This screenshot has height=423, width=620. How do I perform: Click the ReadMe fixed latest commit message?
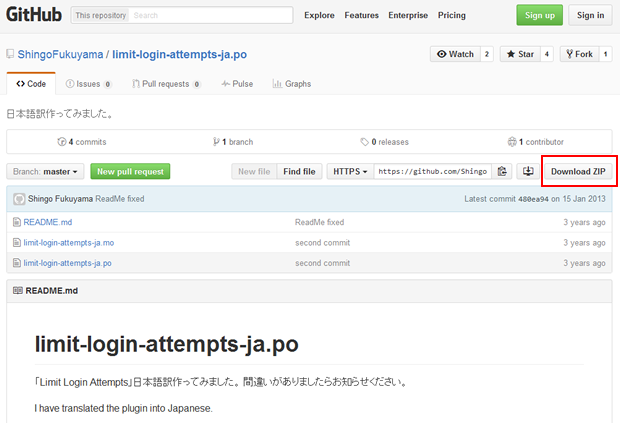click(x=120, y=199)
